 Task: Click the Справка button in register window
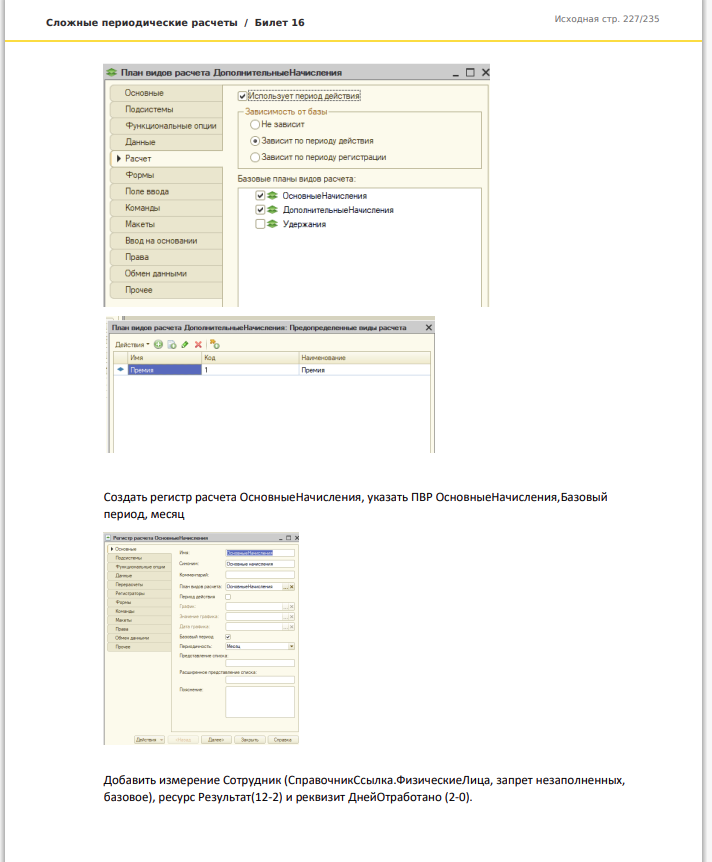click(x=283, y=740)
